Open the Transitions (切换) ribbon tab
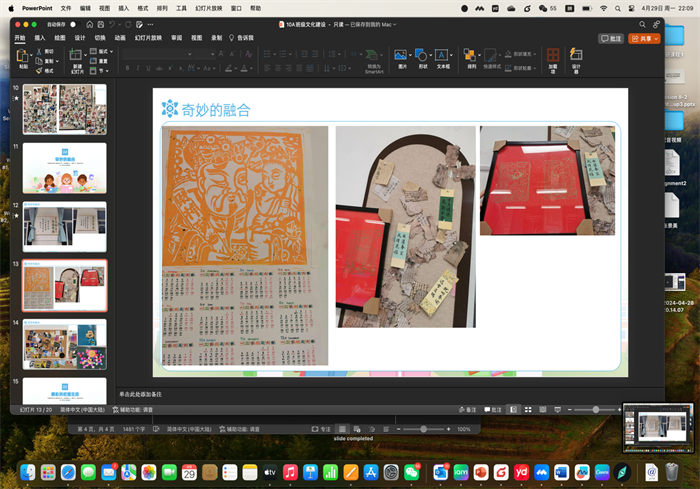700x489 pixels. 100,38
